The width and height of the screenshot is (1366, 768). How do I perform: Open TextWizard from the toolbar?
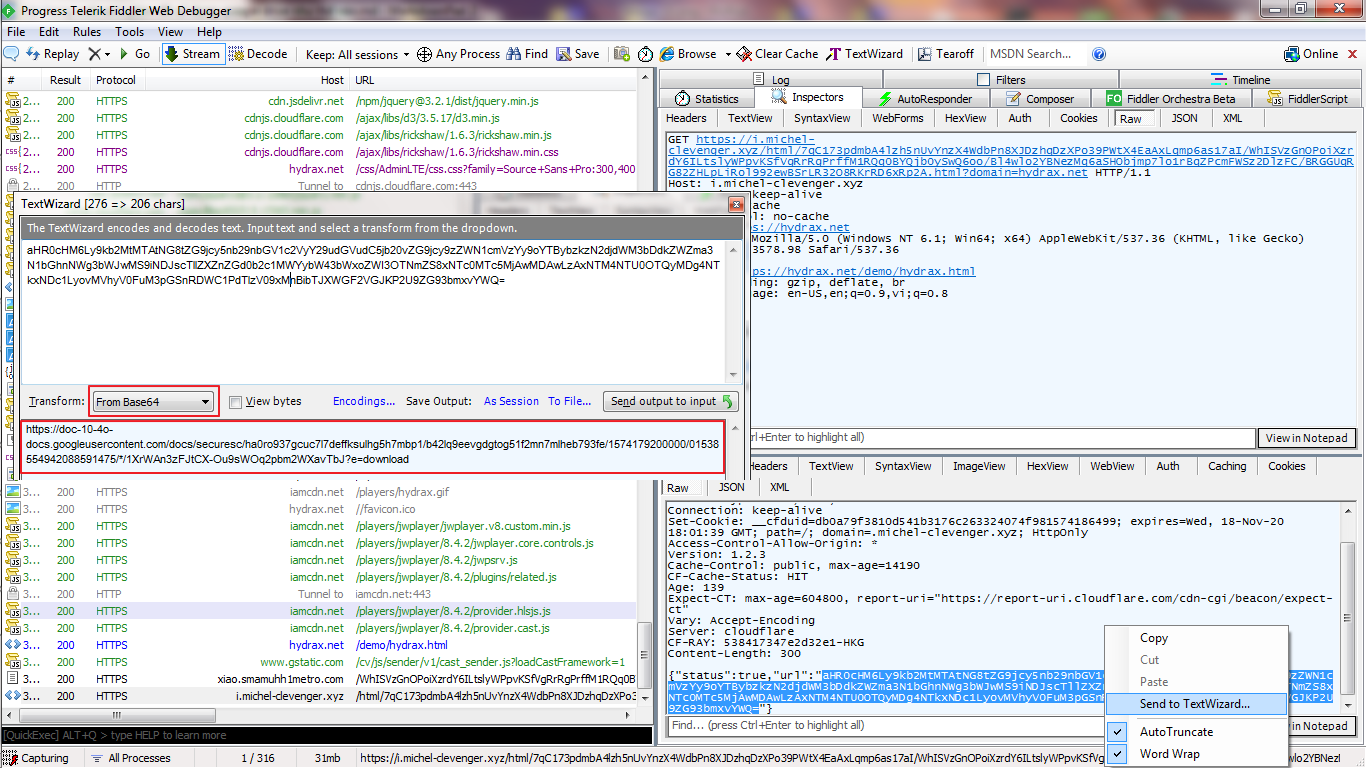point(865,54)
